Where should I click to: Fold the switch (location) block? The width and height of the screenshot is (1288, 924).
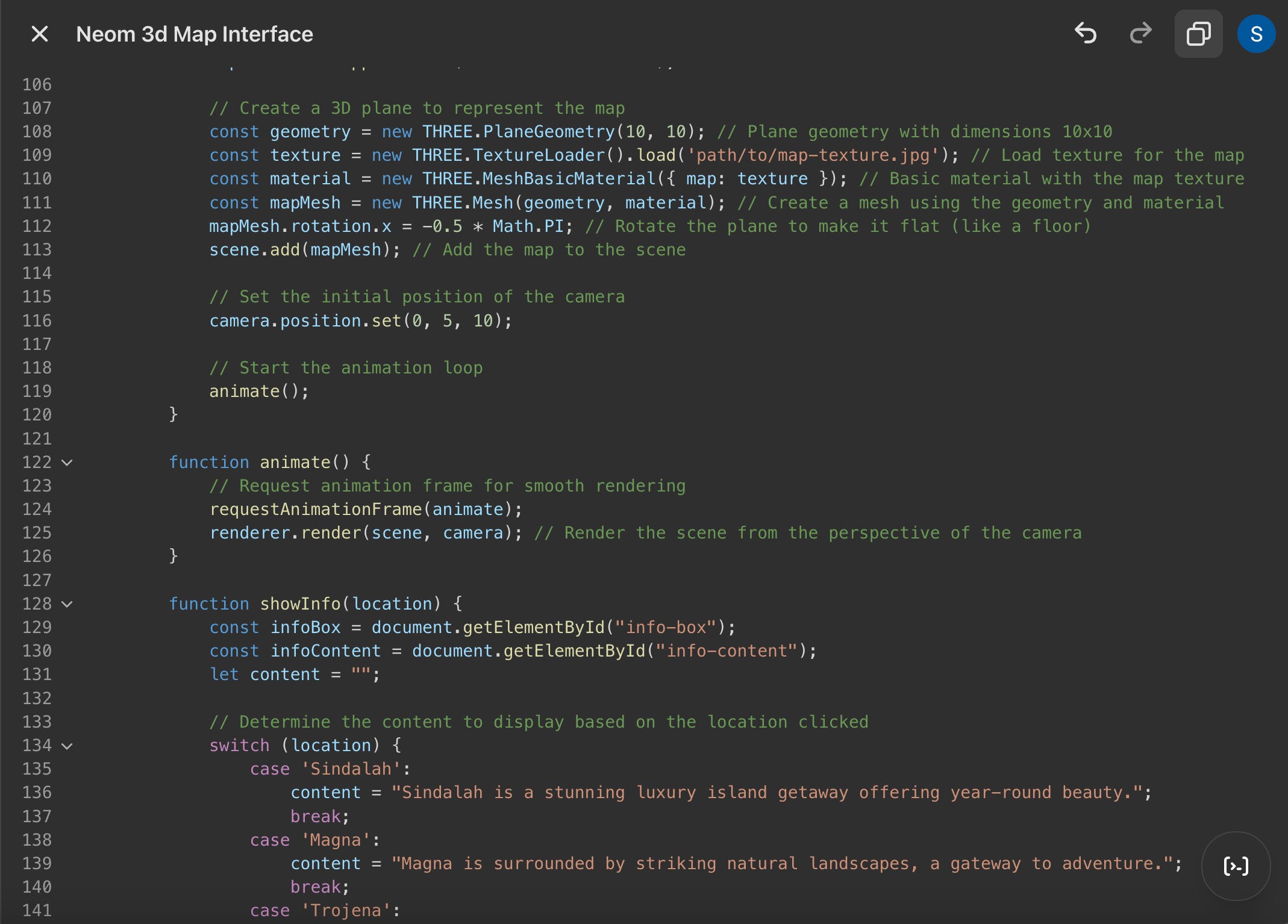67,746
